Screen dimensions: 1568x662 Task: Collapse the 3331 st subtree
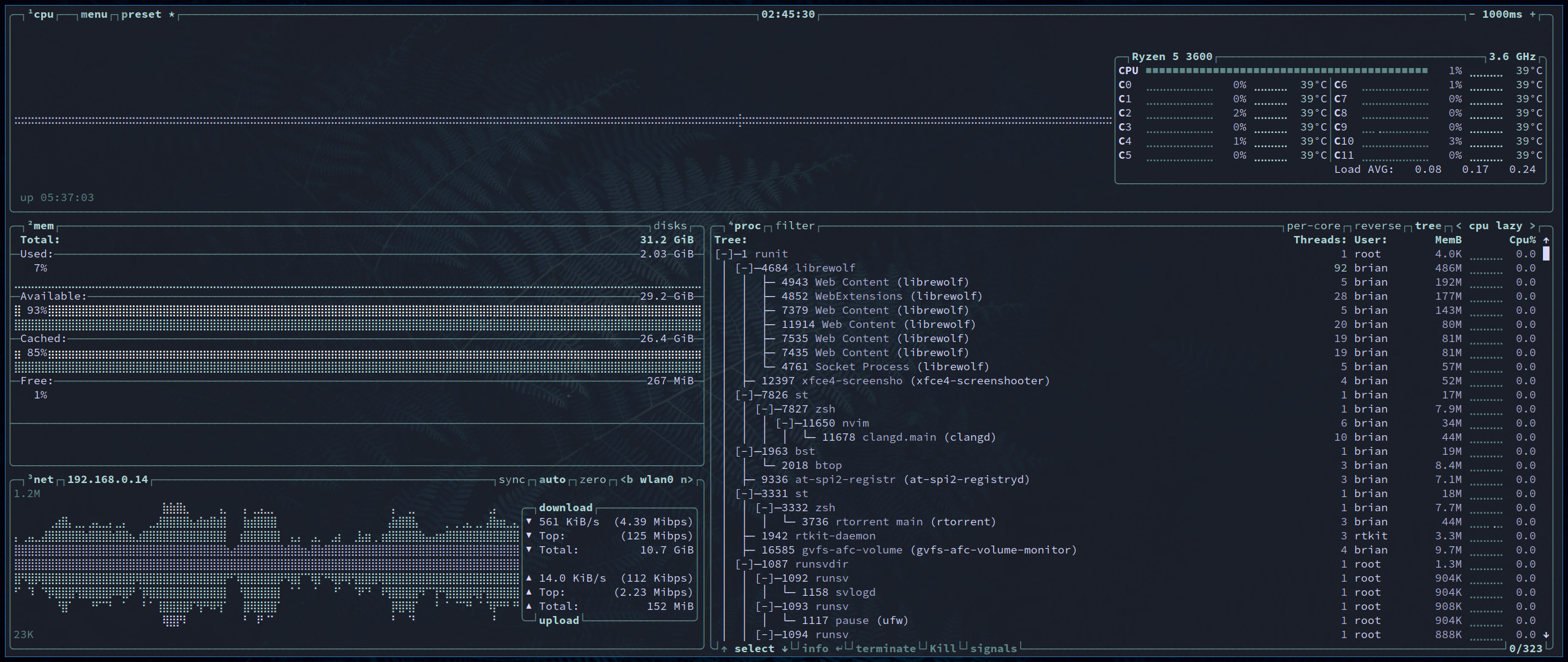[744, 493]
